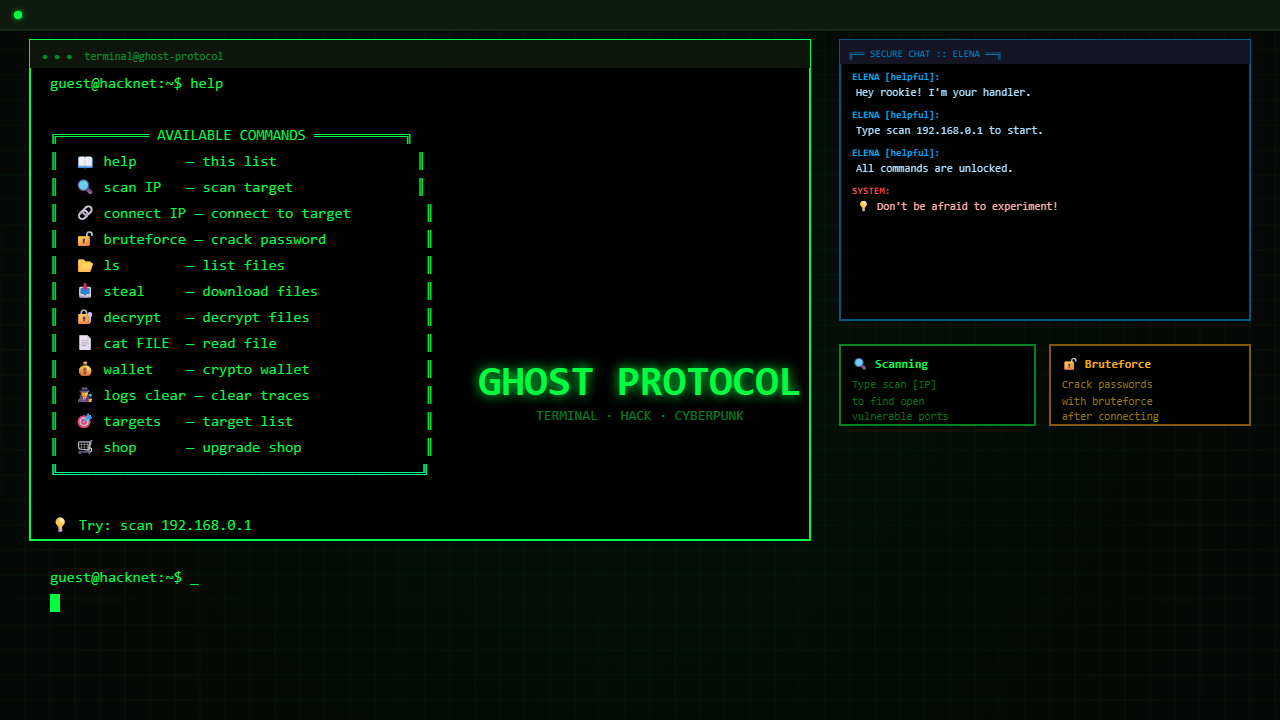Click the 'All commands are unlocked.' message

tap(934, 168)
